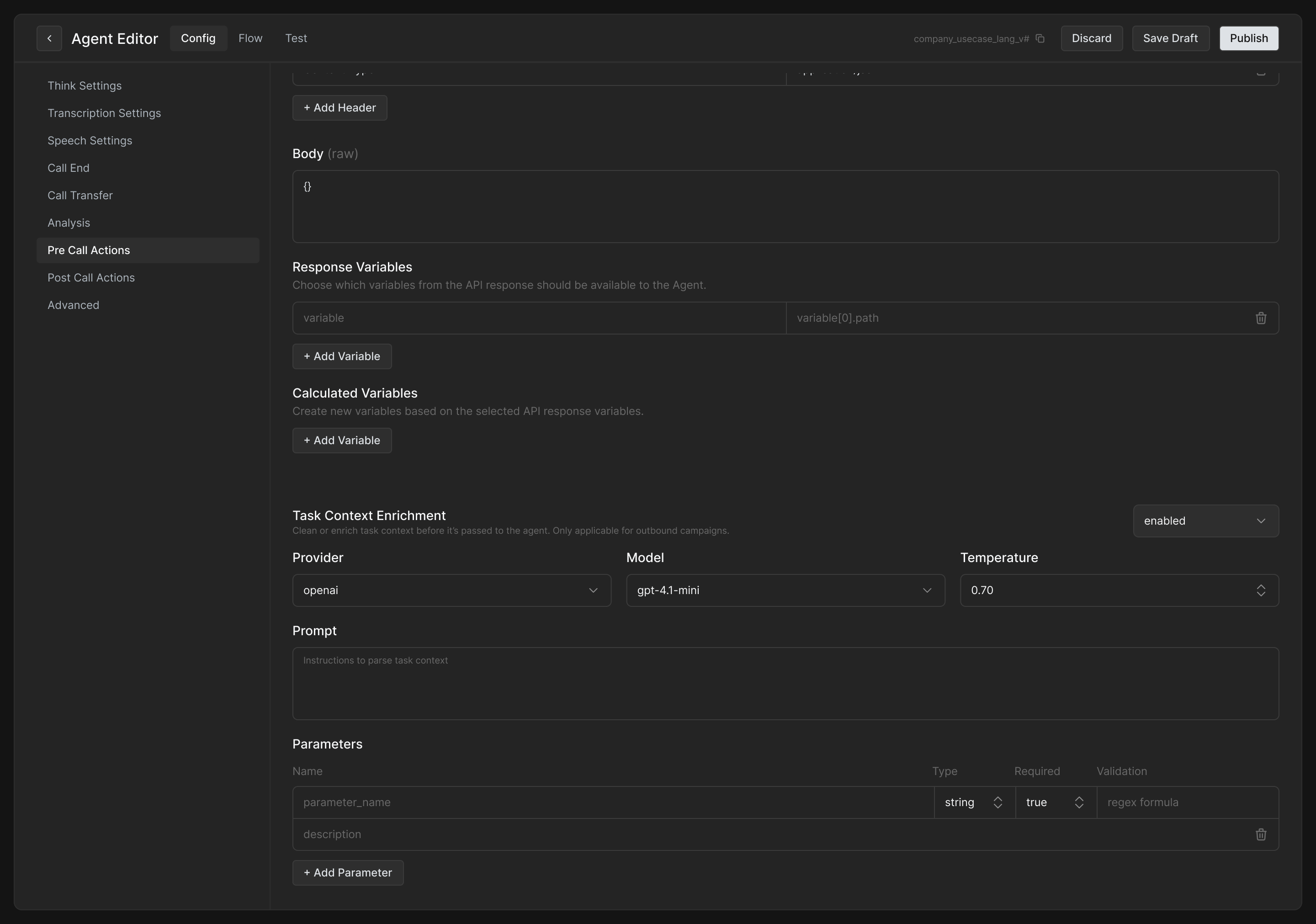Switch to the Flow tab

pyautogui.click(x=250, y=38)
